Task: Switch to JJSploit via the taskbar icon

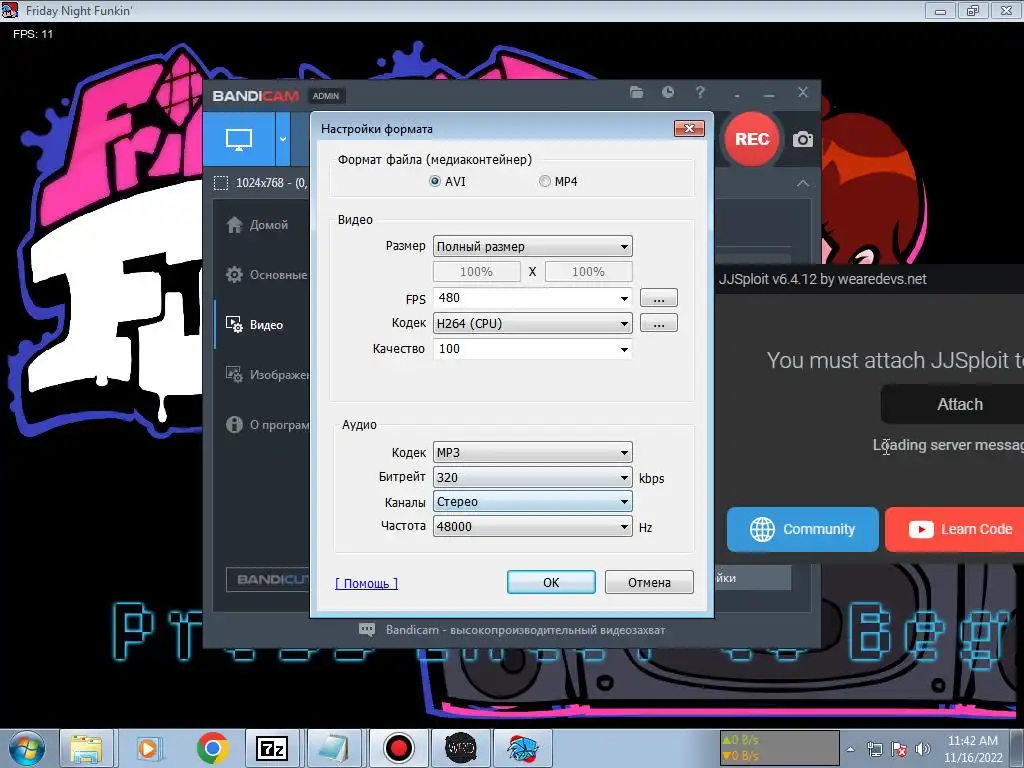Action: point(461,748)
